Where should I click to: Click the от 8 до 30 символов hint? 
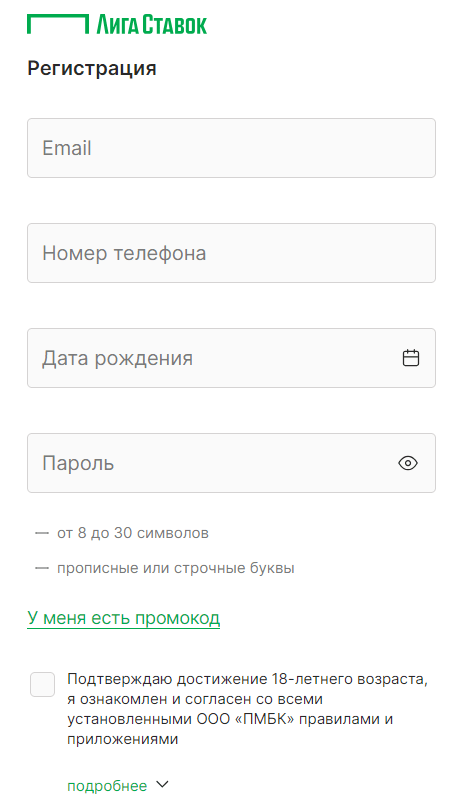[133, 533]
